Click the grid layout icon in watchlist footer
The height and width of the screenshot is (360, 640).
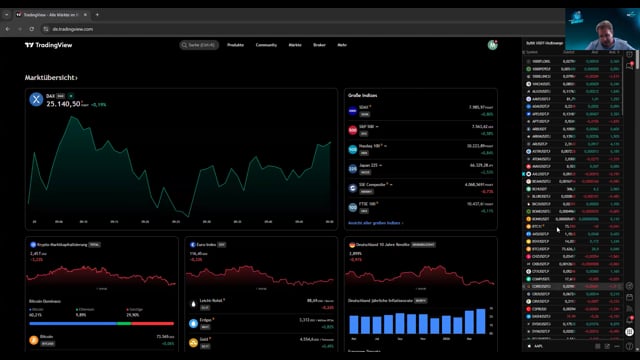598,346
